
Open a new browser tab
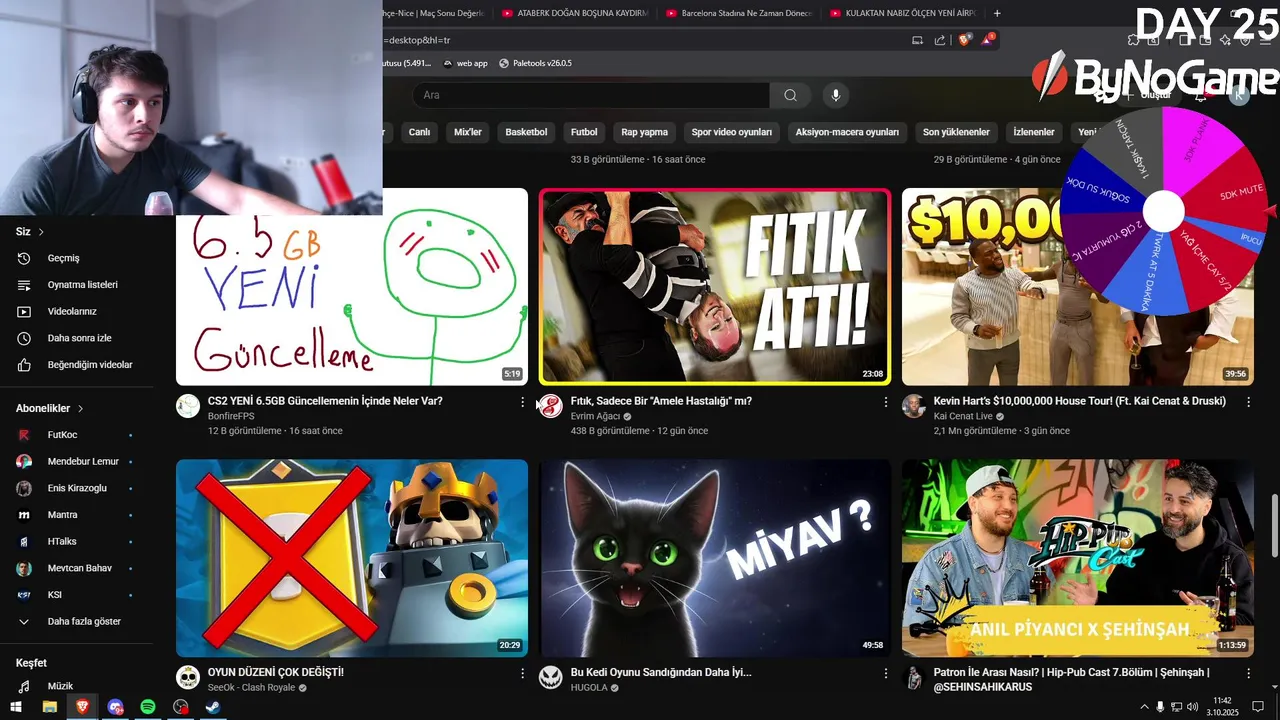click(997, 13)
